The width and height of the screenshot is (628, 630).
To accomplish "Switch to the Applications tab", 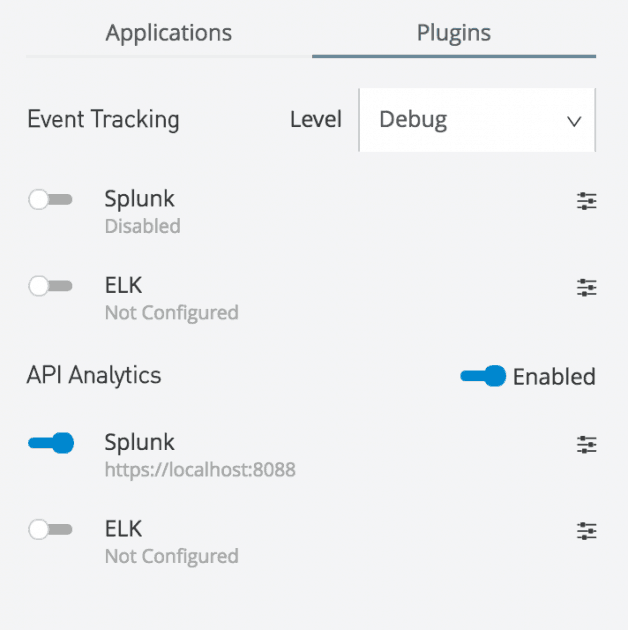I will (169, 33).
